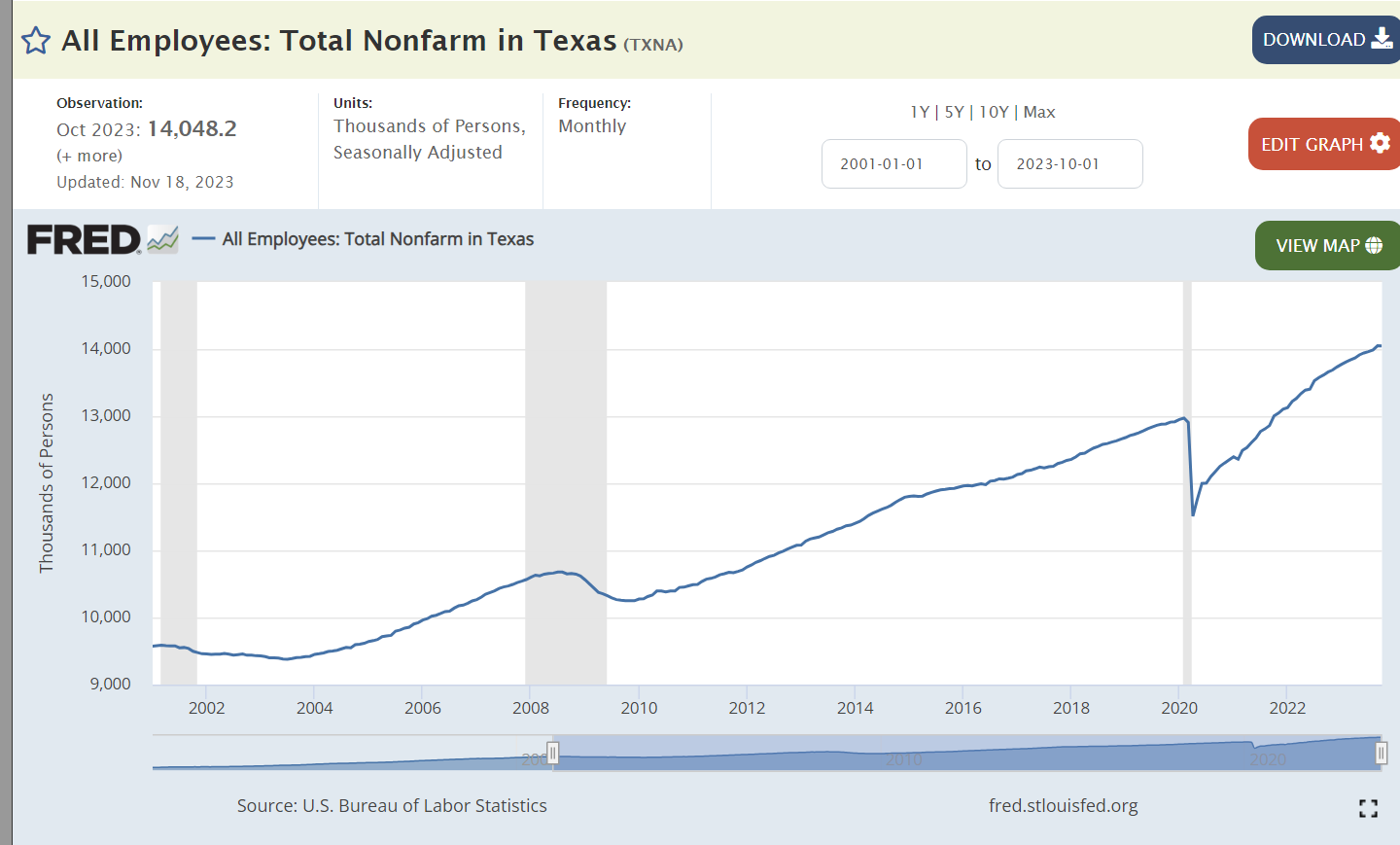Show the Max date range
Screen dimensions: 1400x845
point(1039,112)
